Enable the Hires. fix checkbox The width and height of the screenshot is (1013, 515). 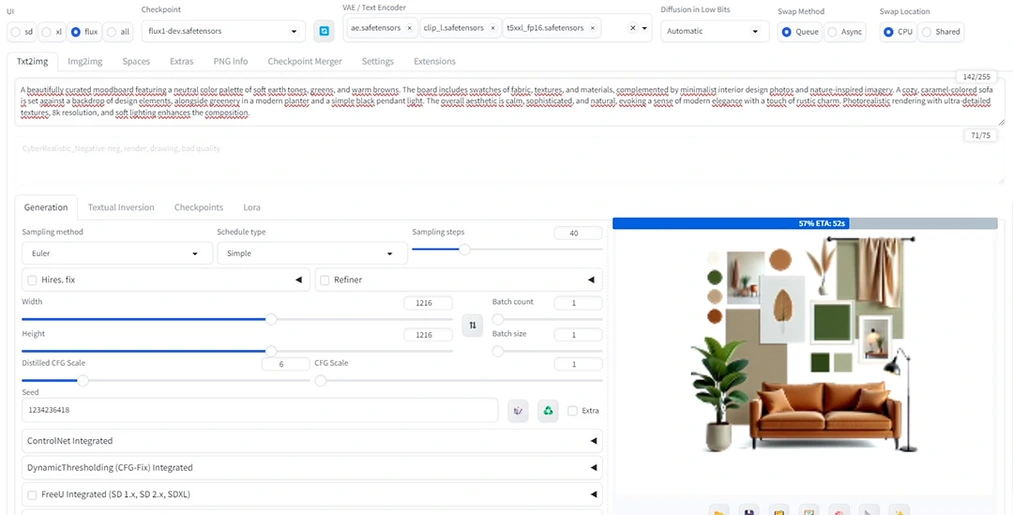click(32, 280)
